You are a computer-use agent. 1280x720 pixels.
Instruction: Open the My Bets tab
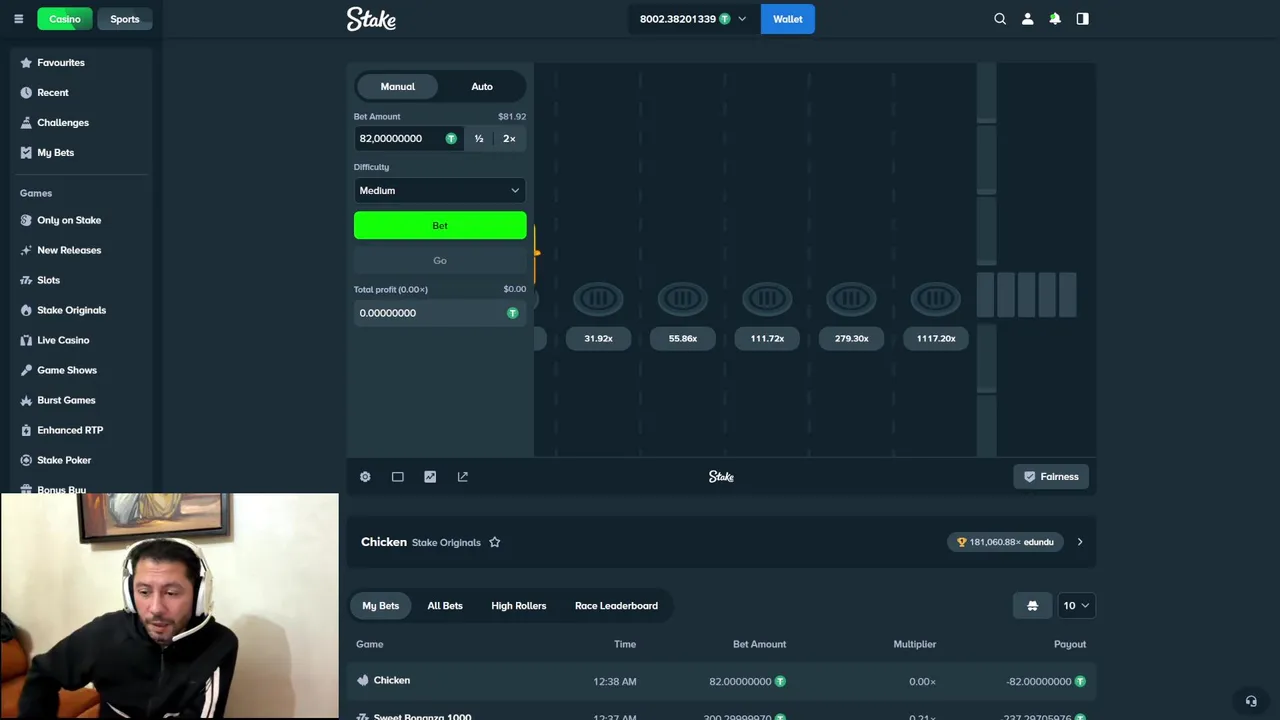pos(380,605)
